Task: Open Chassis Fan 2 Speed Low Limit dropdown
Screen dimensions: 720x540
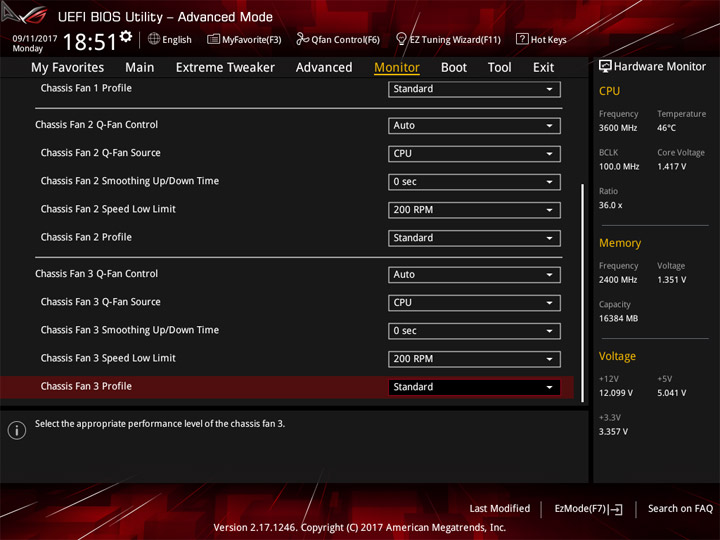Action: coord(474,210)
